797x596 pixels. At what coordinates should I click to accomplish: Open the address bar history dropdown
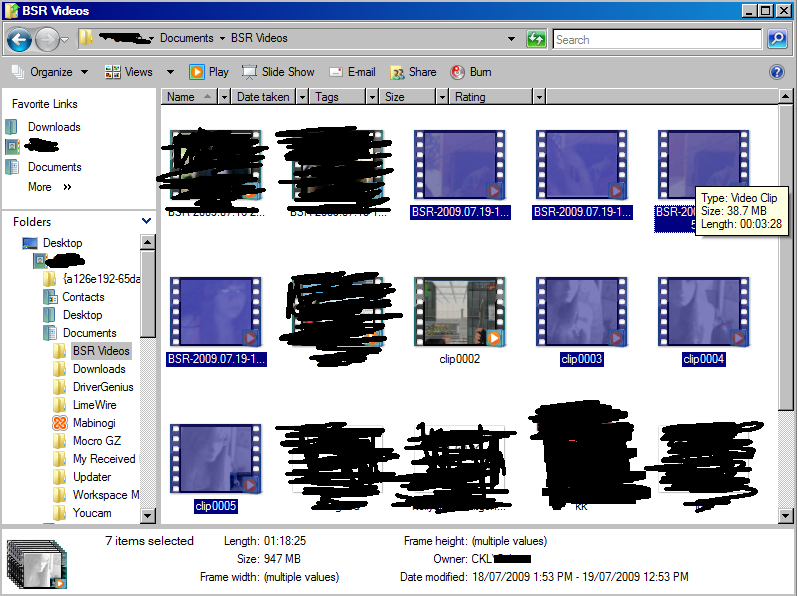(x=511, y=39)
